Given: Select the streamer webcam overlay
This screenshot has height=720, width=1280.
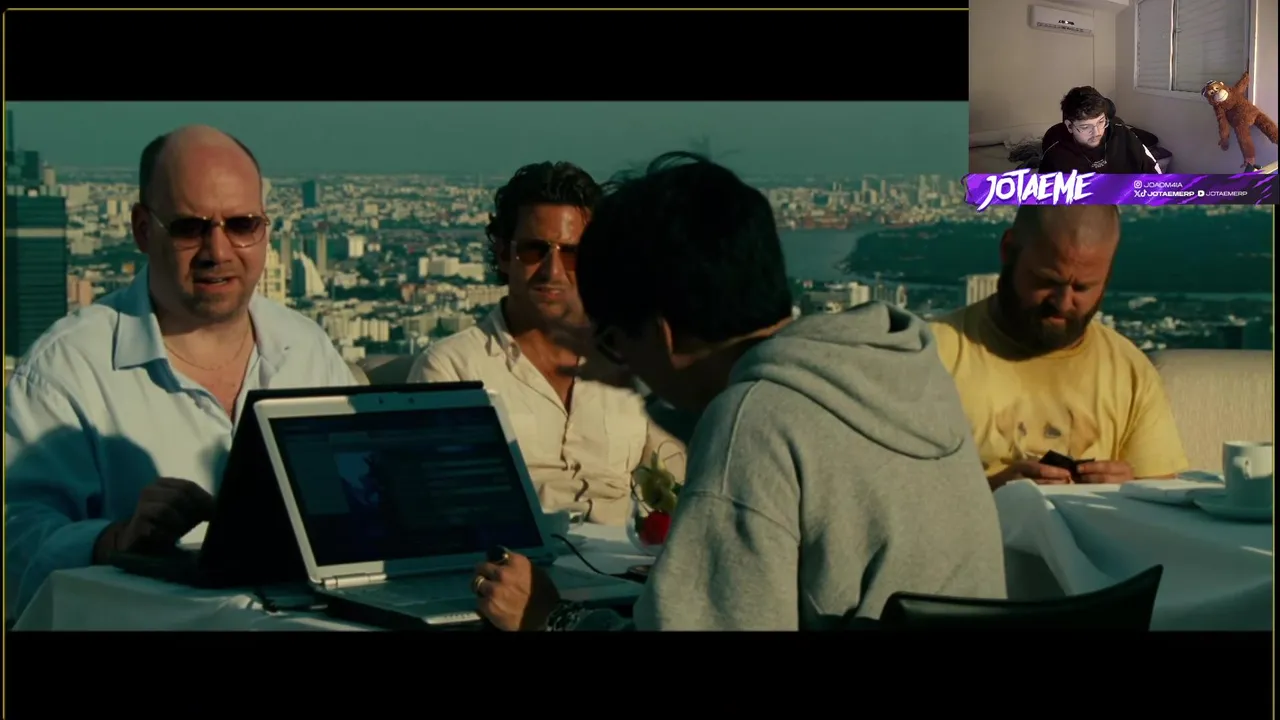Looking at the screenshot, I should [x=1124, y=87].
